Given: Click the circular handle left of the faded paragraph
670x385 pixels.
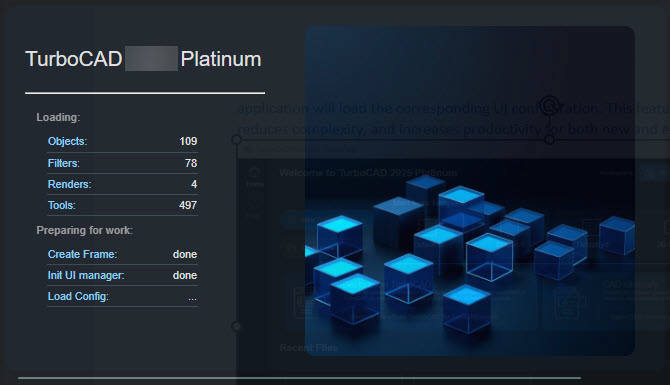Looking at the screenshot, I should click(x=236, y=140).
